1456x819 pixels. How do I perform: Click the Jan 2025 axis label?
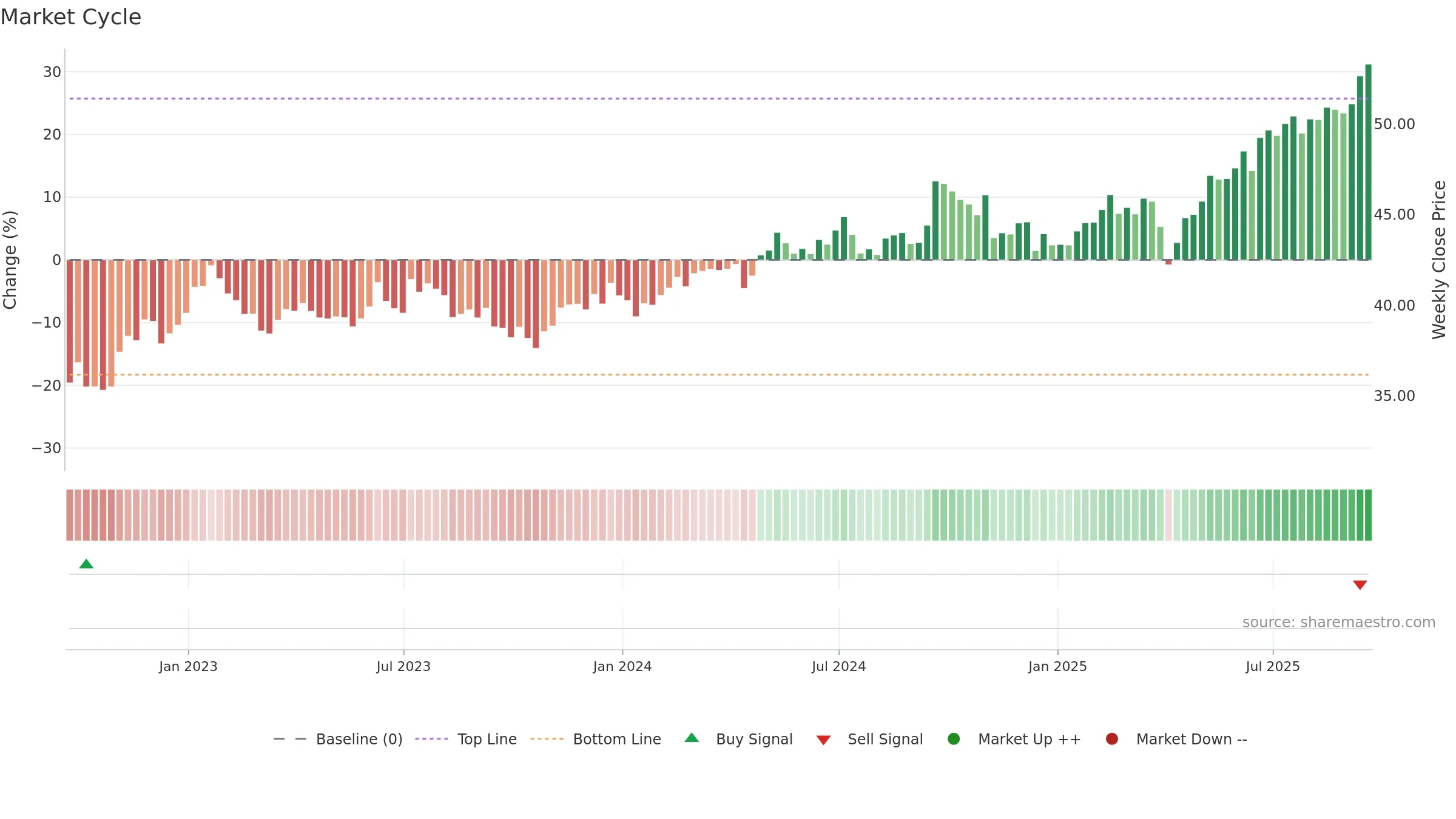tap(1057, 667)
